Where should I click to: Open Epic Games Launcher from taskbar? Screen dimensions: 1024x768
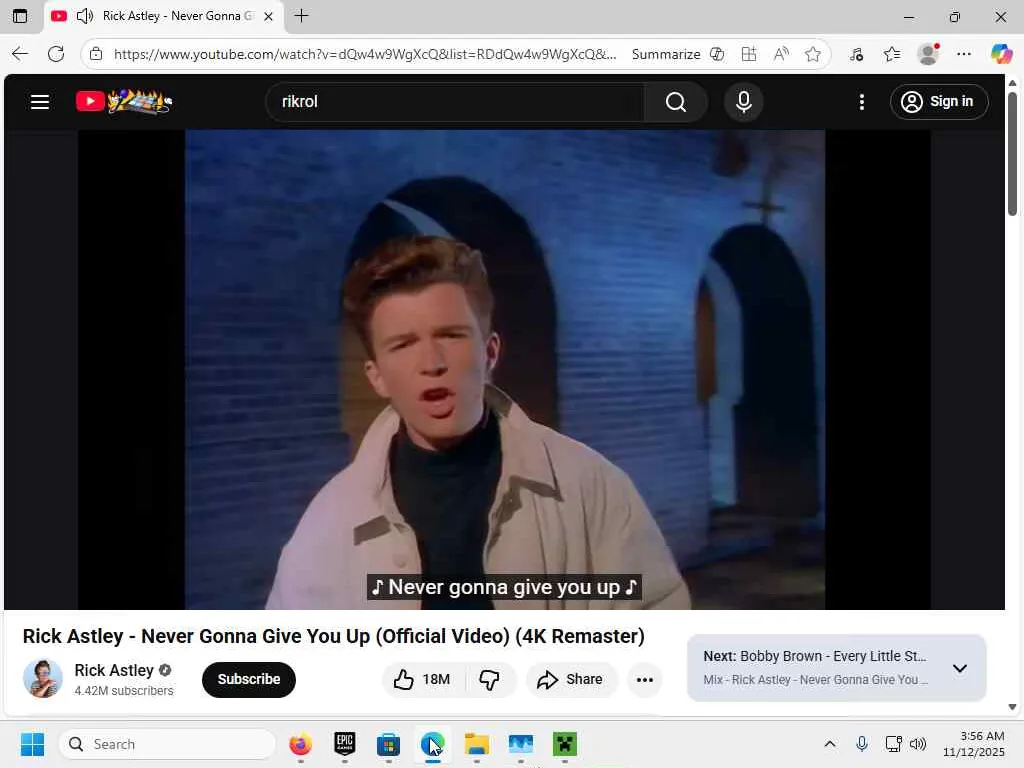tap(344, 744)
